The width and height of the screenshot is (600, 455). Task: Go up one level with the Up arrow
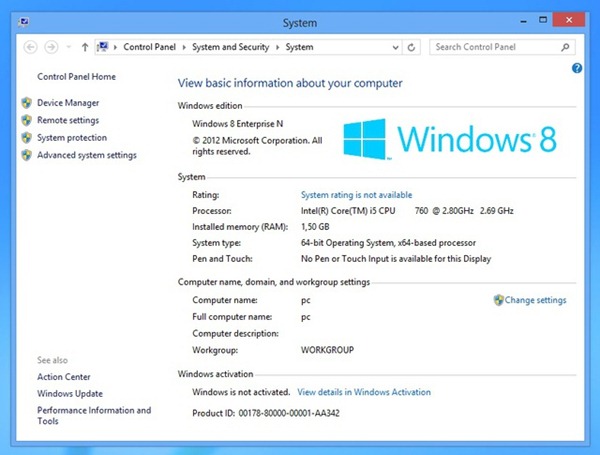pos(85,47)
